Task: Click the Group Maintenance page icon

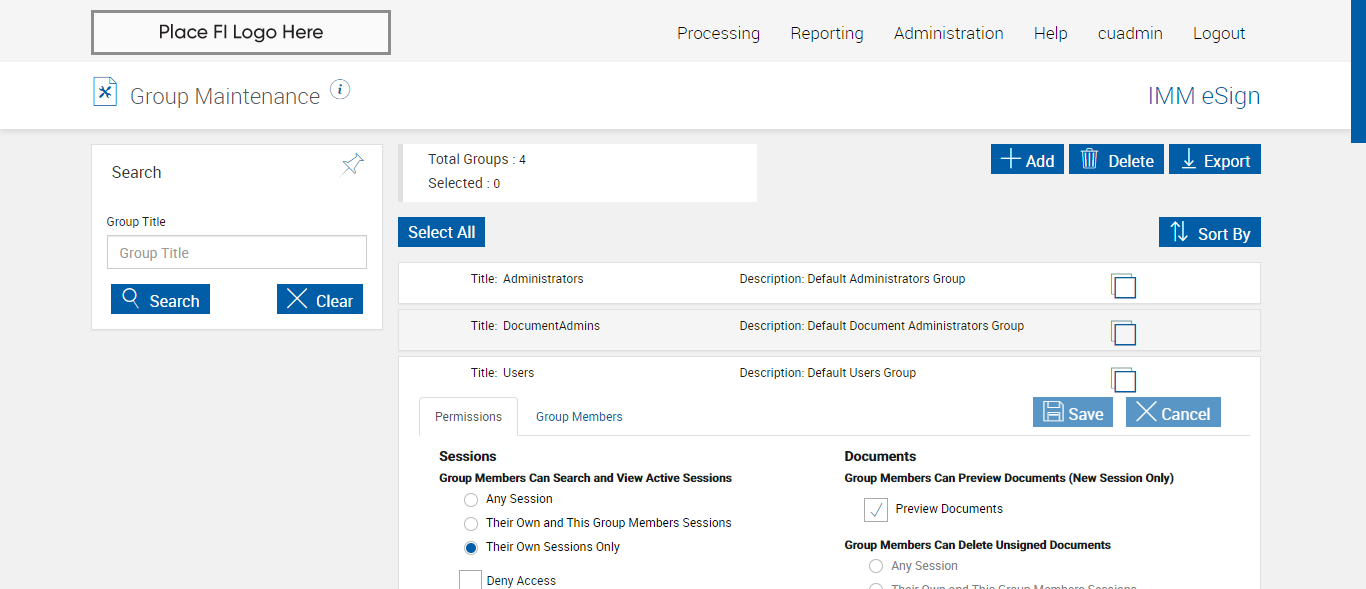Action: pyautogui.click(x=105, y=92)
